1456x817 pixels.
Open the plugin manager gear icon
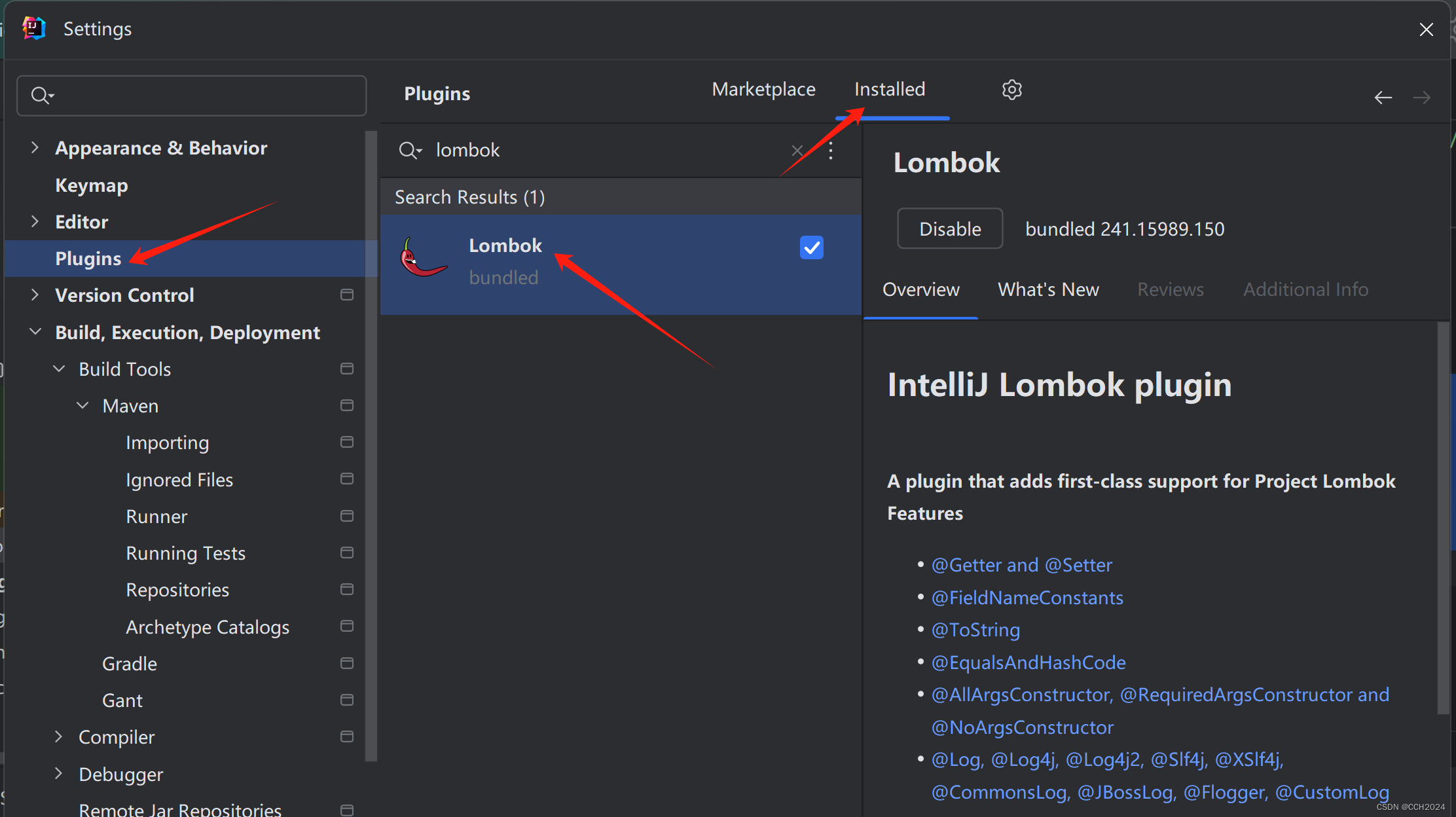[1011, 90]
